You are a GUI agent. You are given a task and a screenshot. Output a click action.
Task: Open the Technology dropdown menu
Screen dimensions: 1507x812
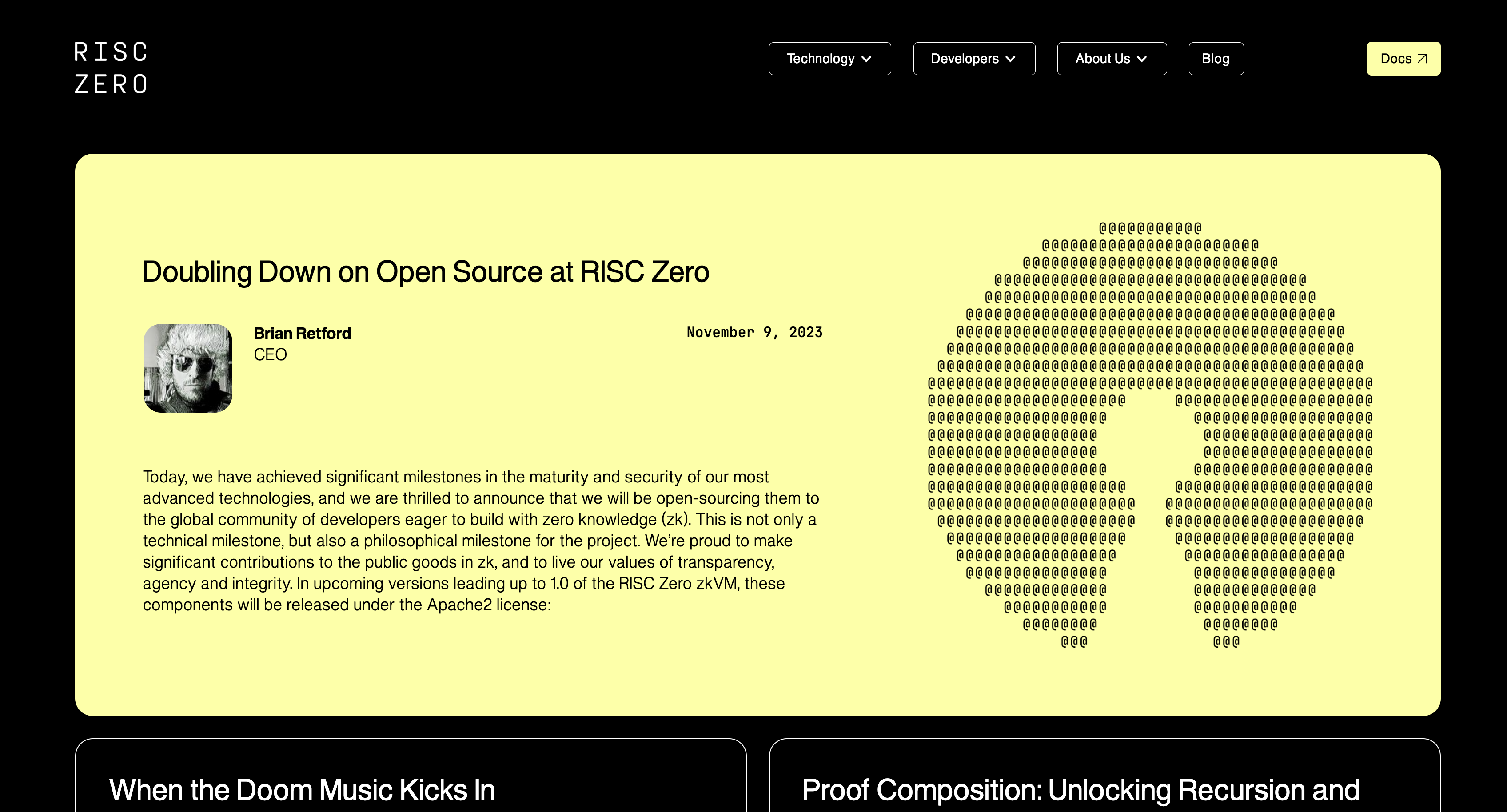(x=821, y=59)
